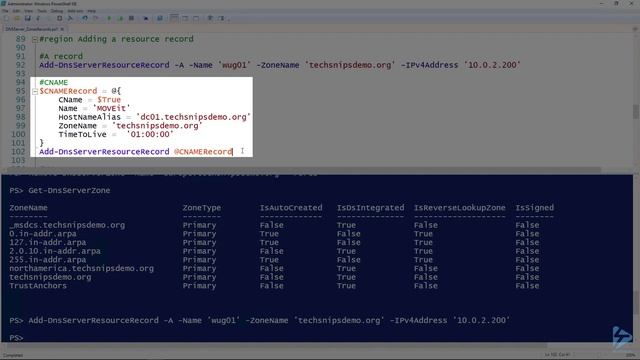
Task: Click the Show Command Add-on icon
Action: click(x=221, y=18)
